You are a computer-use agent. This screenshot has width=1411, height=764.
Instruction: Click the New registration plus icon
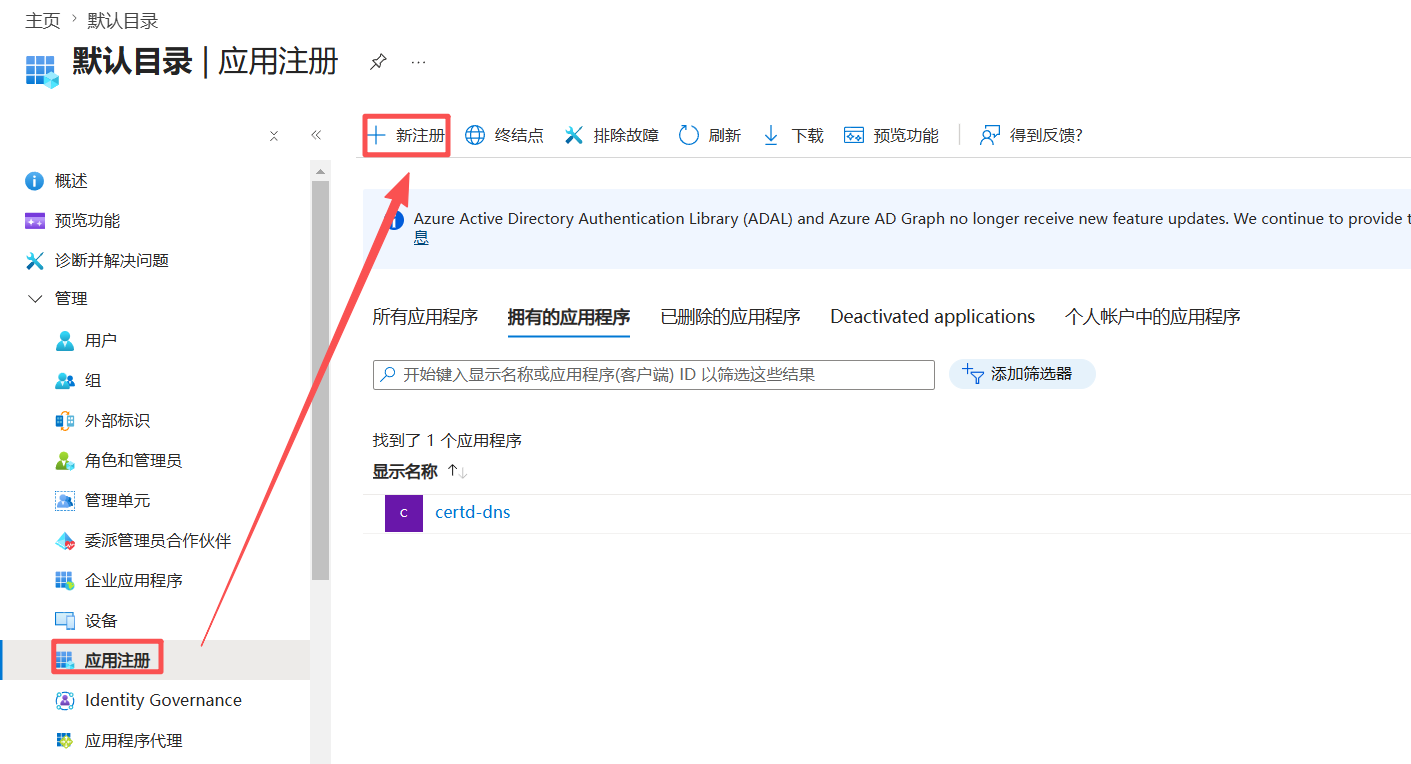(x=377, y=135)
